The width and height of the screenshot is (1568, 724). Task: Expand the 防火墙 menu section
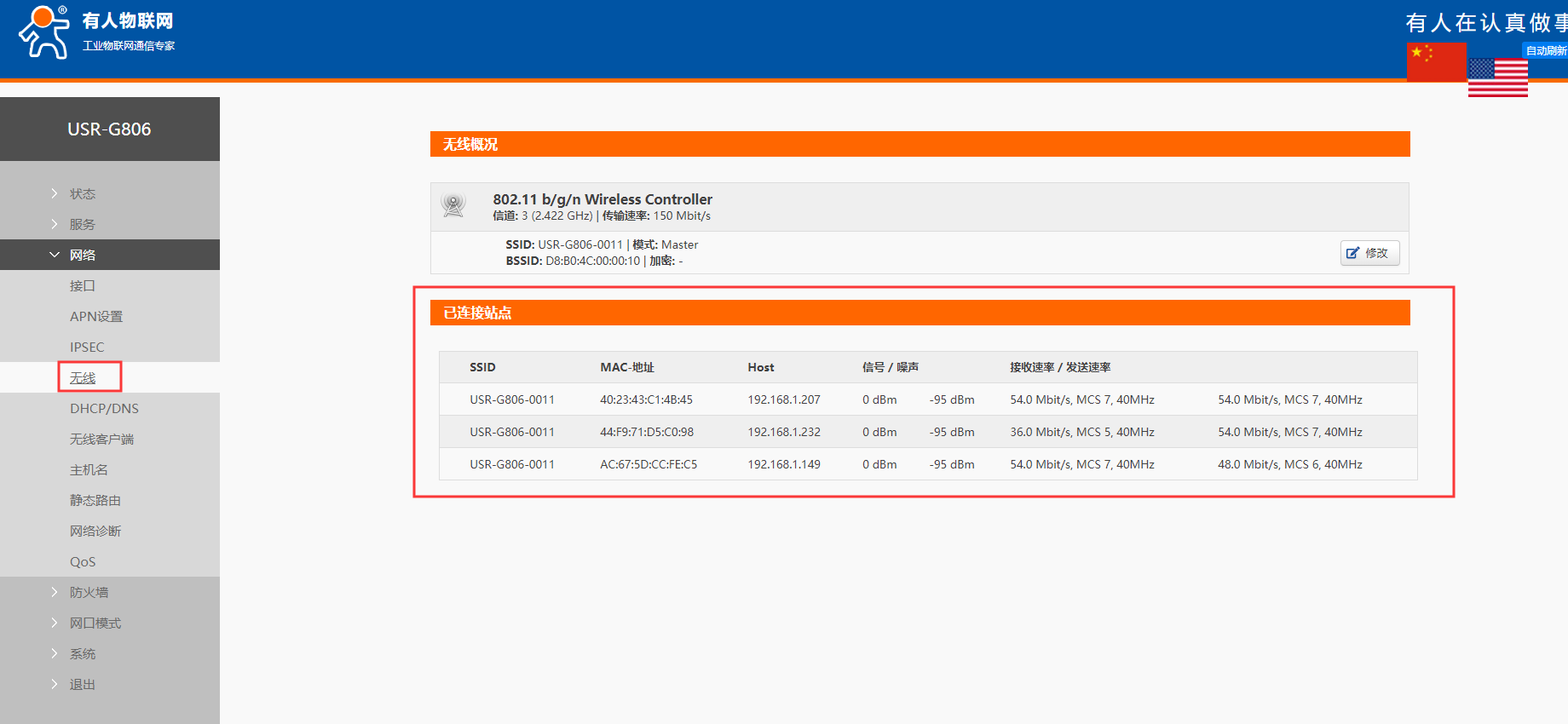pos(89,592)
